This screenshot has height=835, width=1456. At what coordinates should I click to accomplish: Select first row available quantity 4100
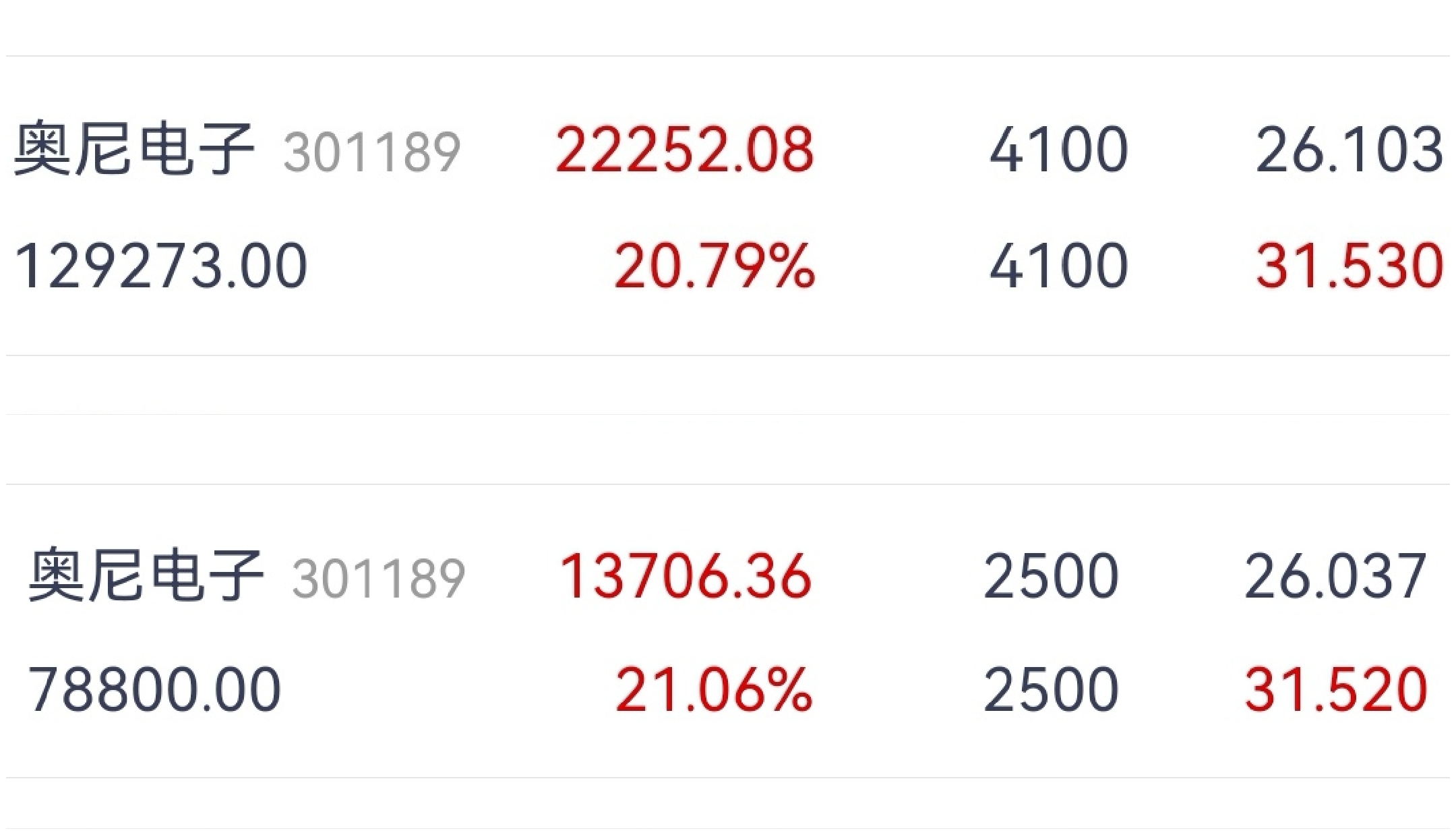pos(1058,266)
